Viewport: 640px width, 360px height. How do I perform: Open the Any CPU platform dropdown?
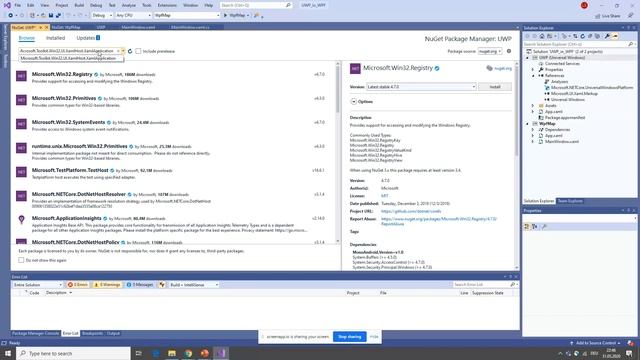133,16
